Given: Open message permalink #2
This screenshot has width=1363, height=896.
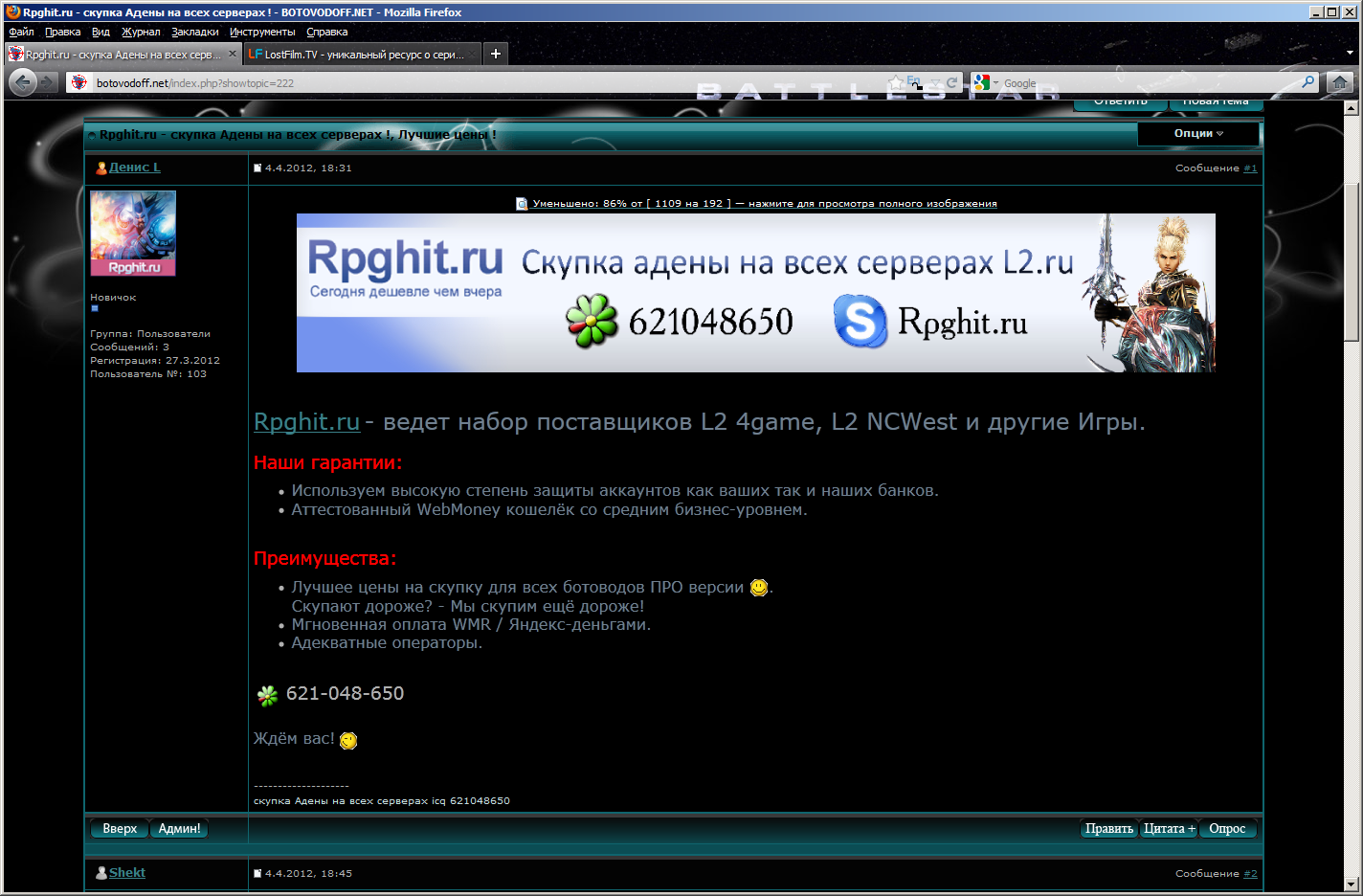Looking at the screenshot, I should (1250, 873).
